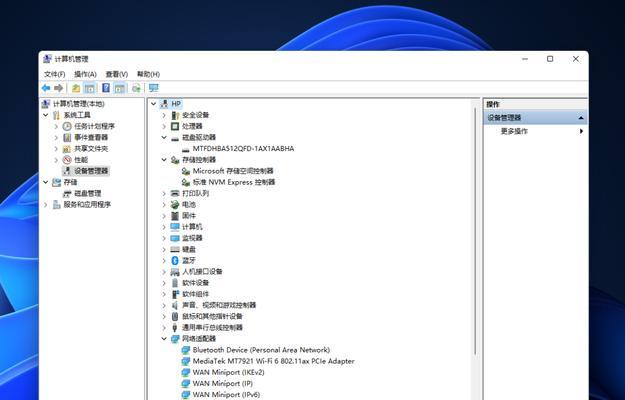This screenshot has height=400, width=625.
Task: Select disk MTFDHBA512QFD-1AX1AABHA
Action: 243,149
